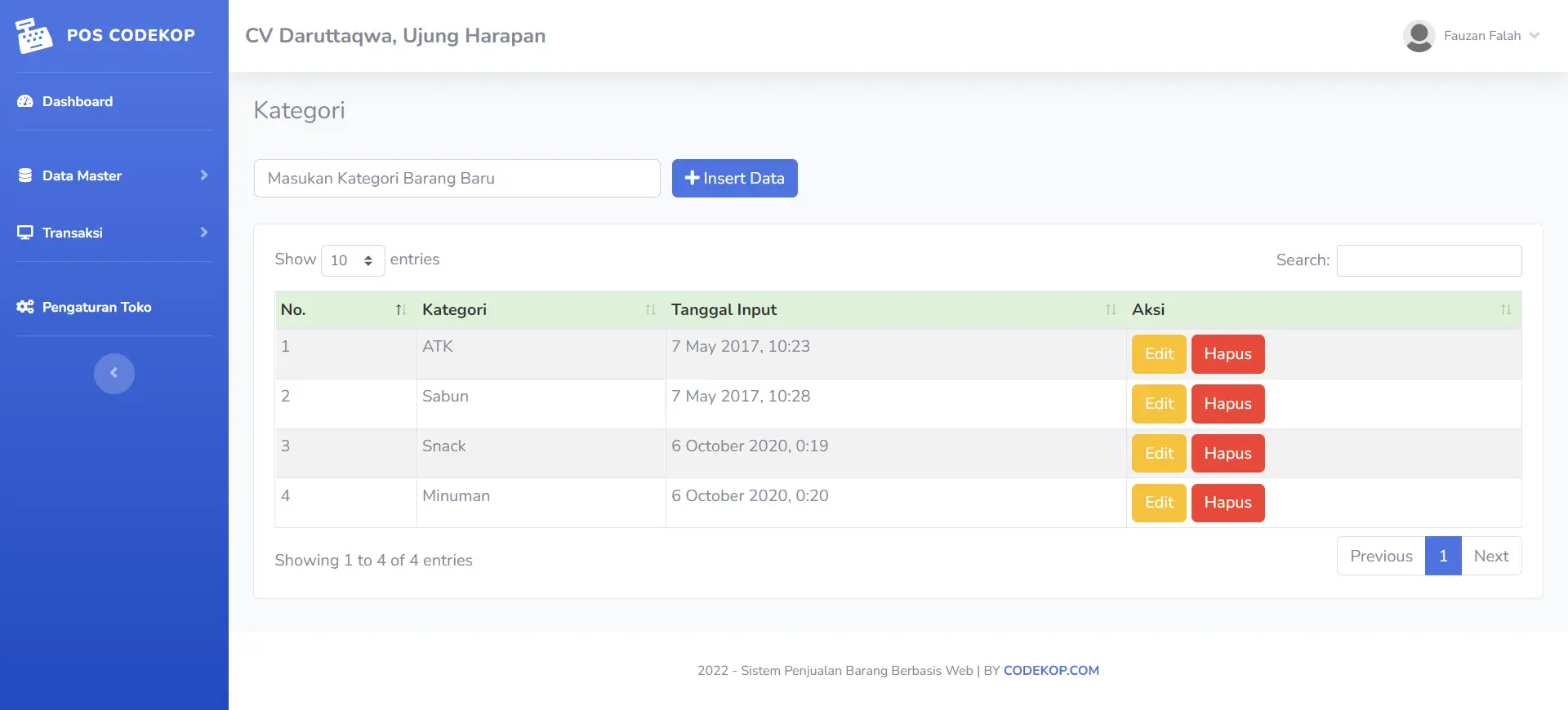Go to Next page in pagination

[1491, 556]
